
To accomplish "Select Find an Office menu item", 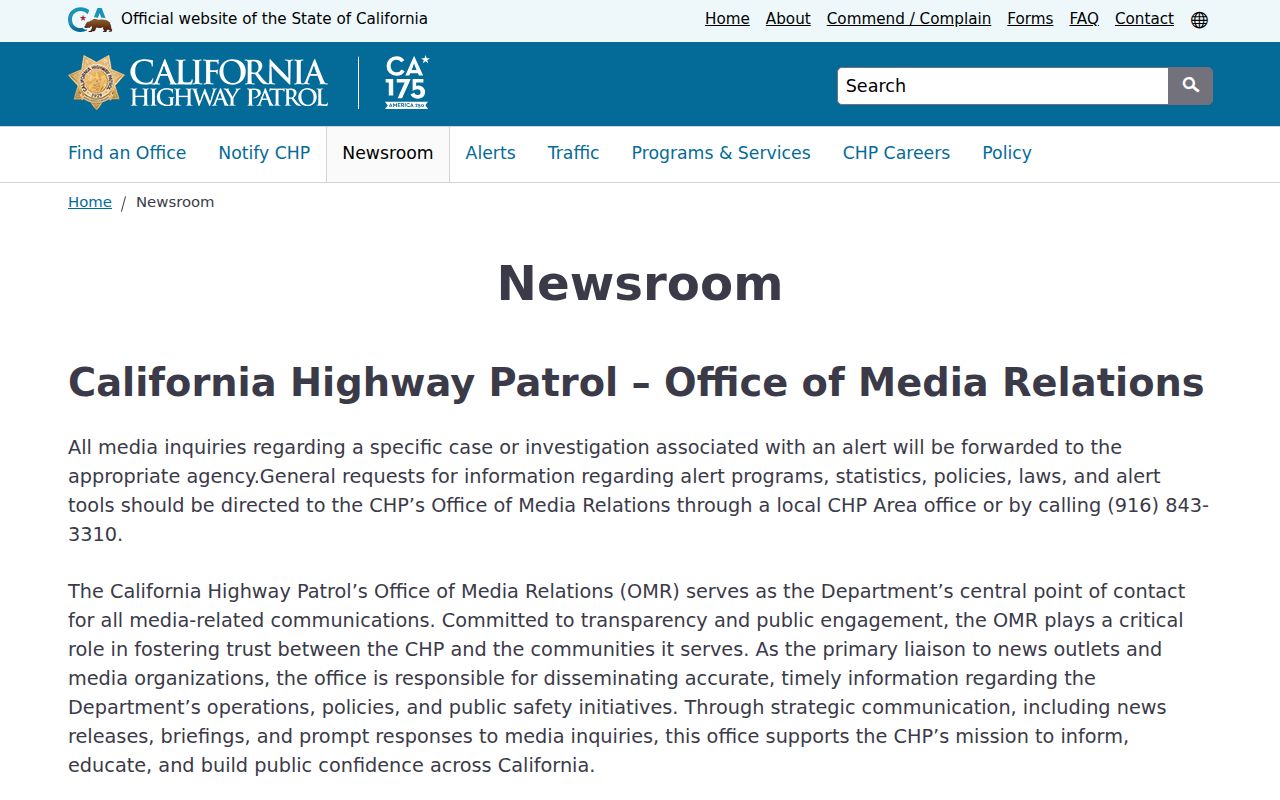I will pos(127,153).
